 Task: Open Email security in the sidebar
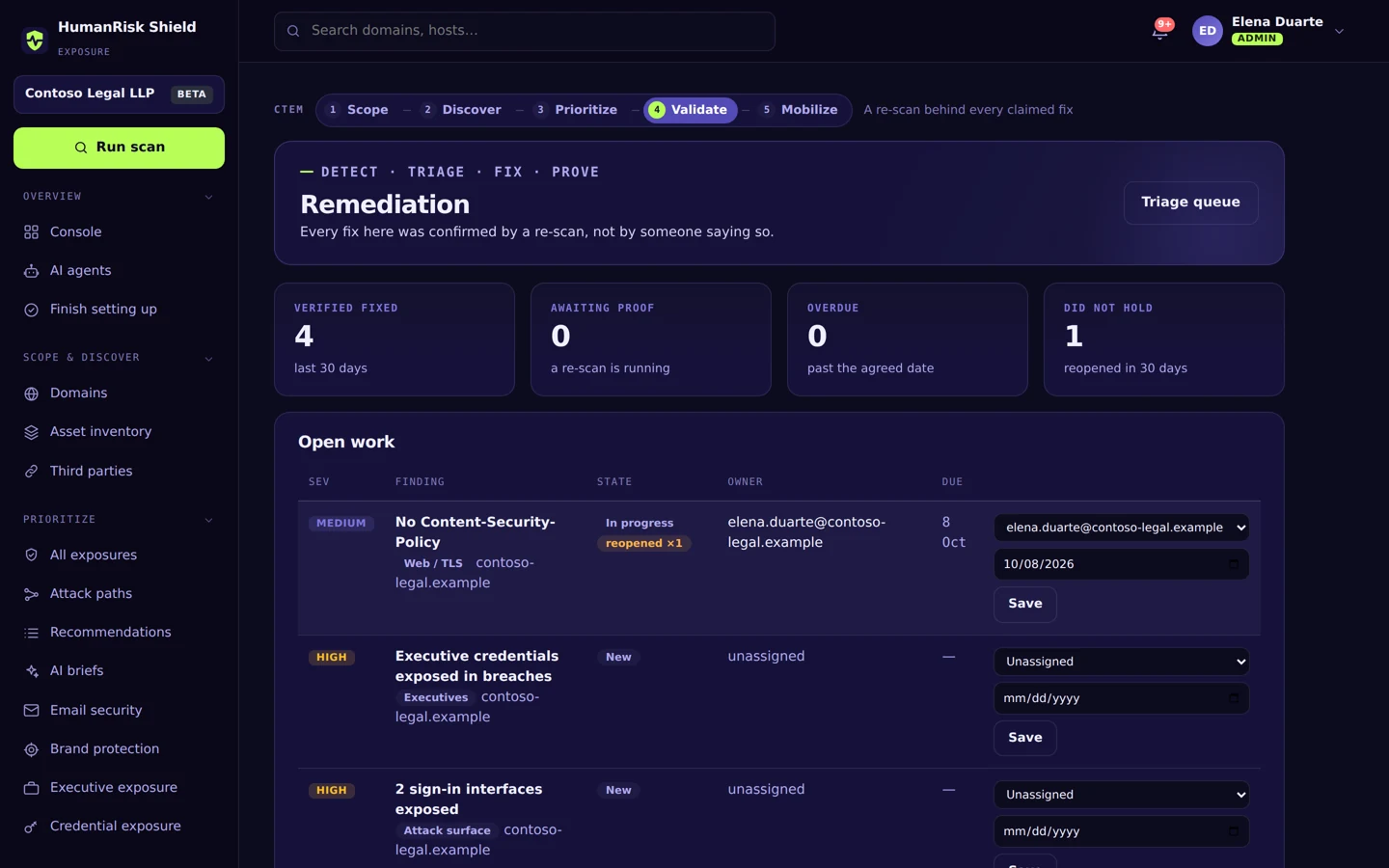tap(119, 711)
